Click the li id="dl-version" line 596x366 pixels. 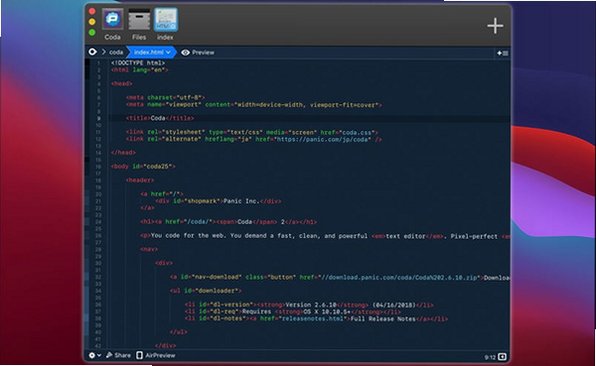(x=309, y=305)
